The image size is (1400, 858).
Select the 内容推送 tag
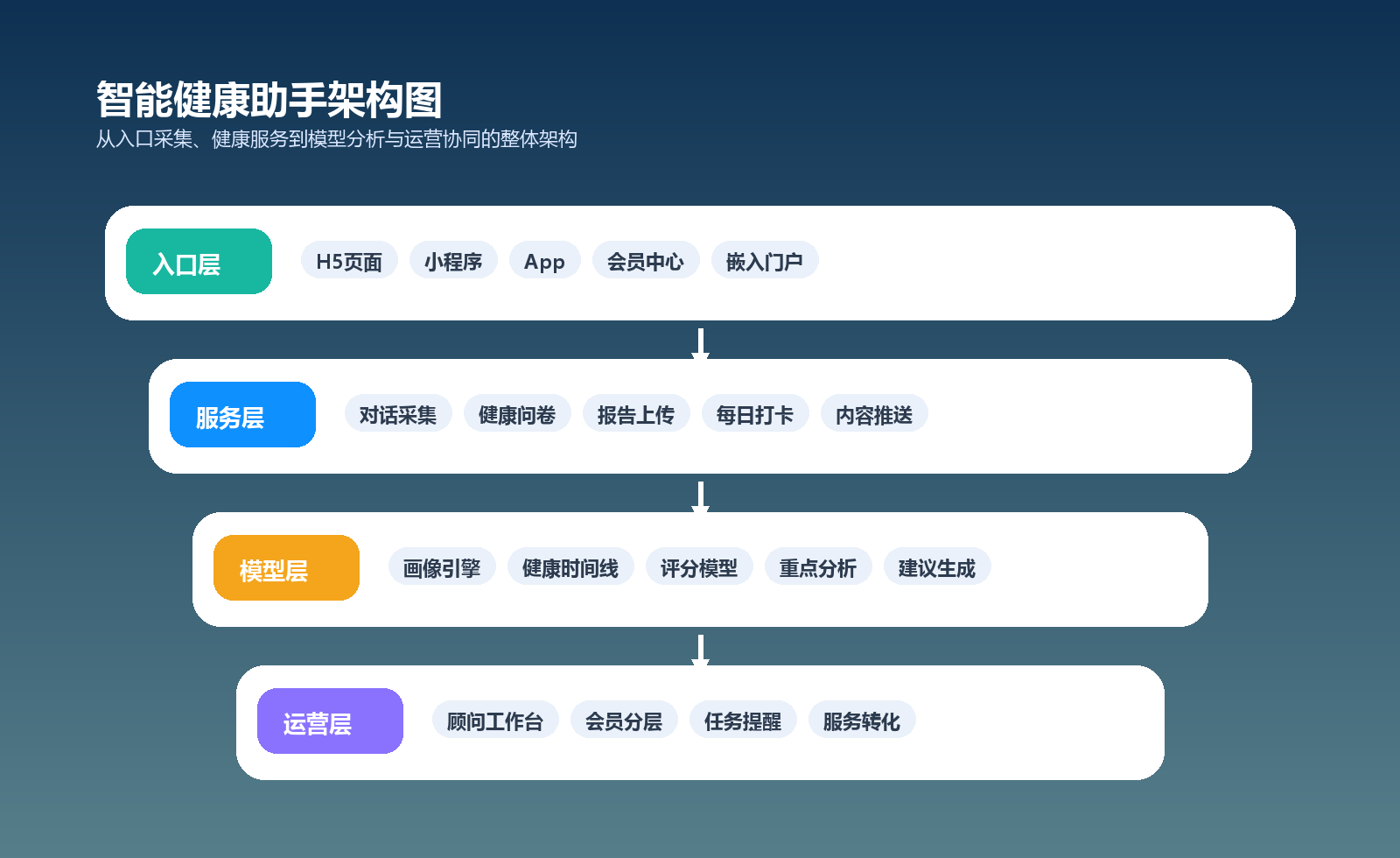point(874,414)
